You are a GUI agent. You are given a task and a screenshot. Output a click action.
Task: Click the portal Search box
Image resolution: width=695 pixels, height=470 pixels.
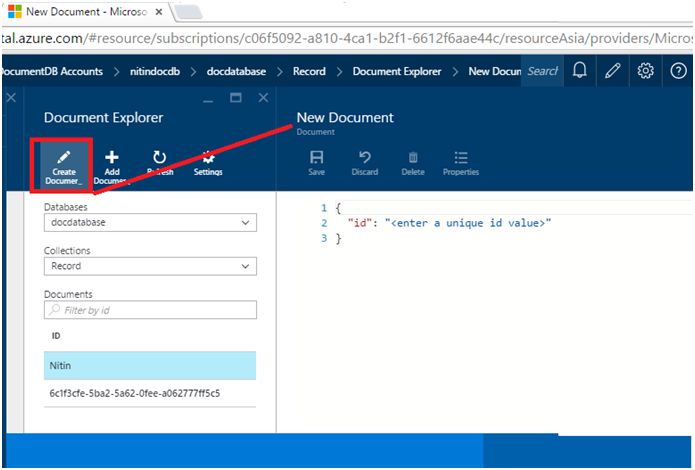[x=543, y=71]
